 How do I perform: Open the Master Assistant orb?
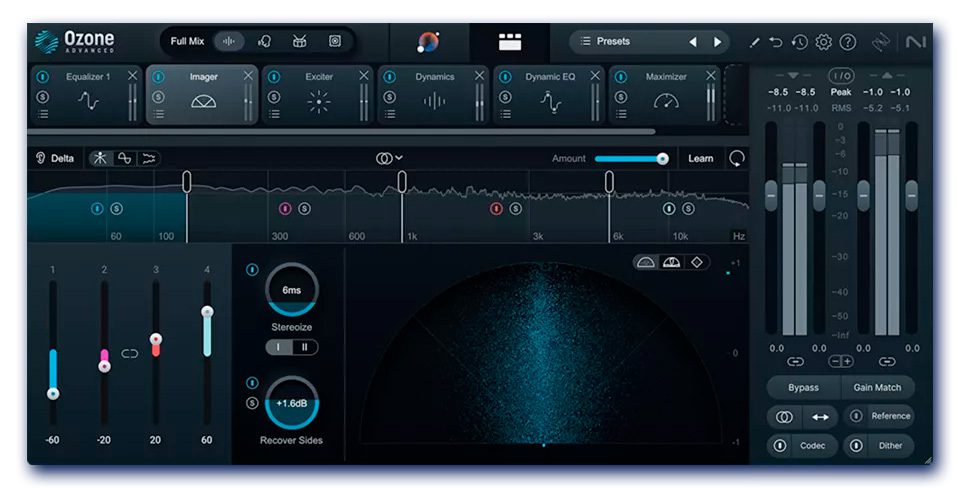(x=428, y=42)
